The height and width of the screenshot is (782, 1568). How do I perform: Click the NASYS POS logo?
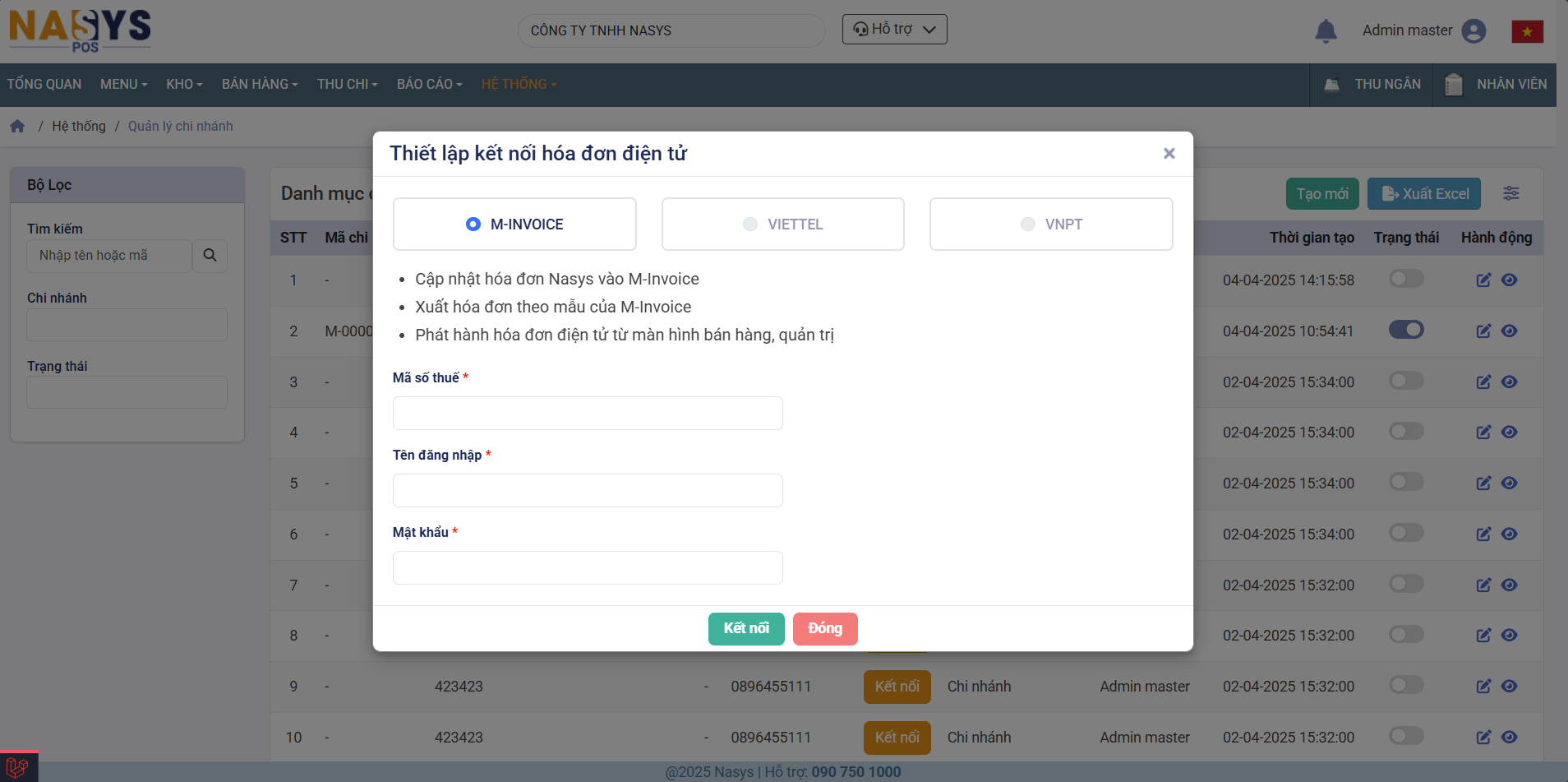(x=80, y=30)
